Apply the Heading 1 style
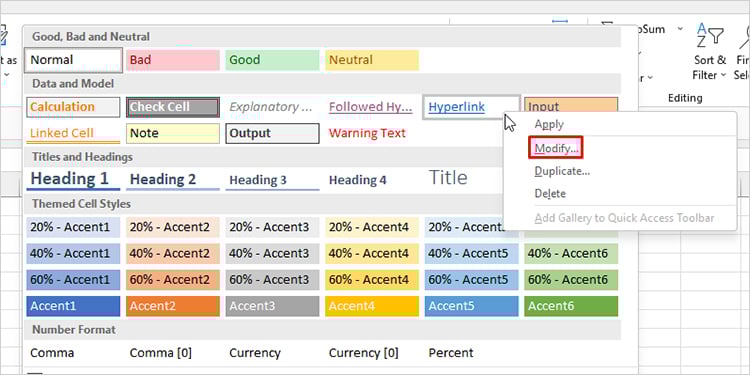This screenshot has width=750, height=375. 73,179
